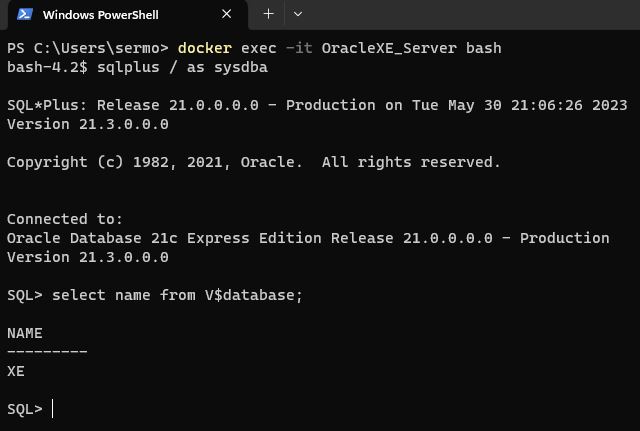The image size is (640, 431).
Task: Click the PowerShell icon in the tab
Action: click(25, 14)
